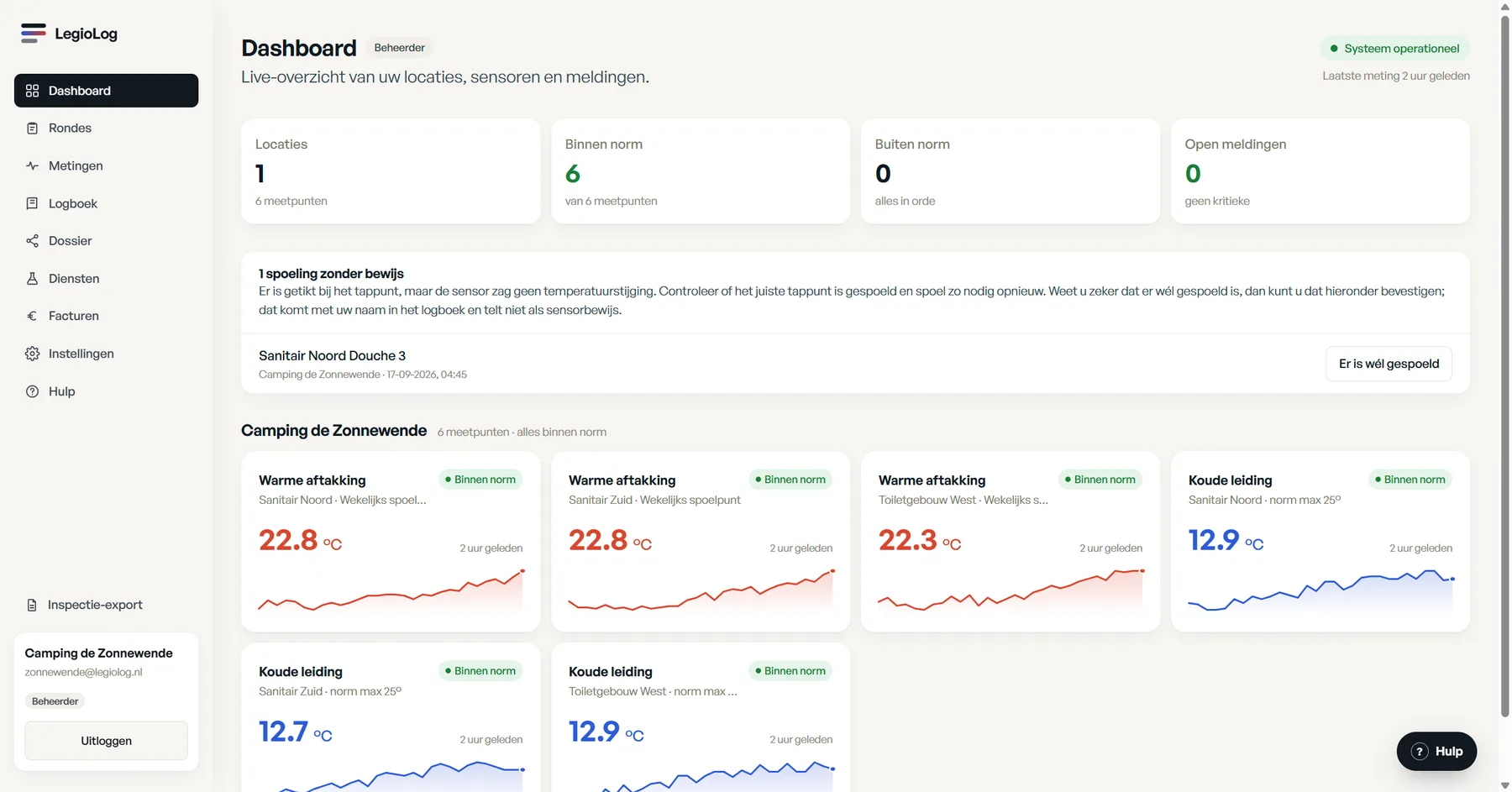This screenshot has height=792, width=1512.
Task: Click the Dossier share icon
Action: (32, 241)
